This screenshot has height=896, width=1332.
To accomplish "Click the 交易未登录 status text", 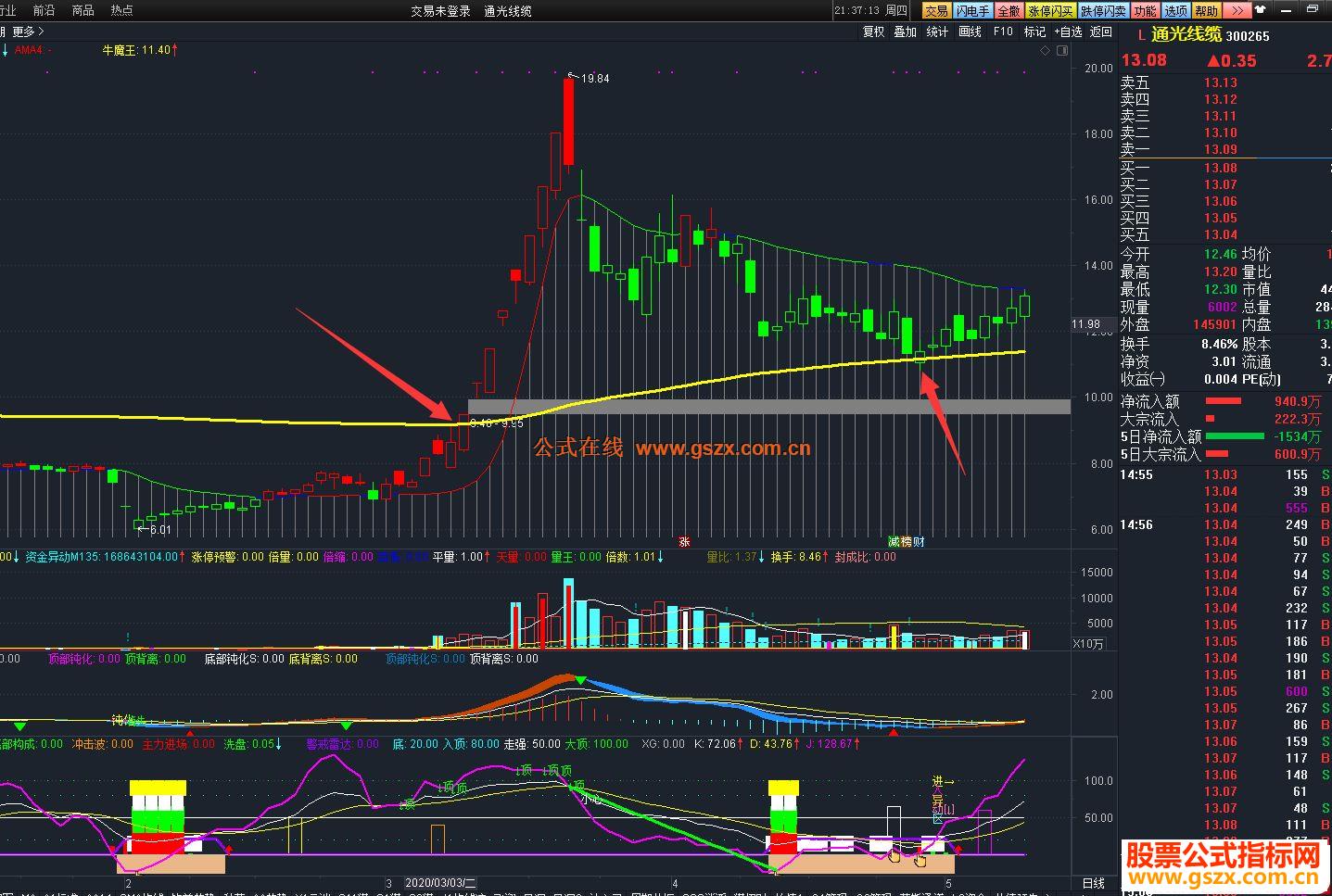I will pyautogui.click(x=441, y=11).
